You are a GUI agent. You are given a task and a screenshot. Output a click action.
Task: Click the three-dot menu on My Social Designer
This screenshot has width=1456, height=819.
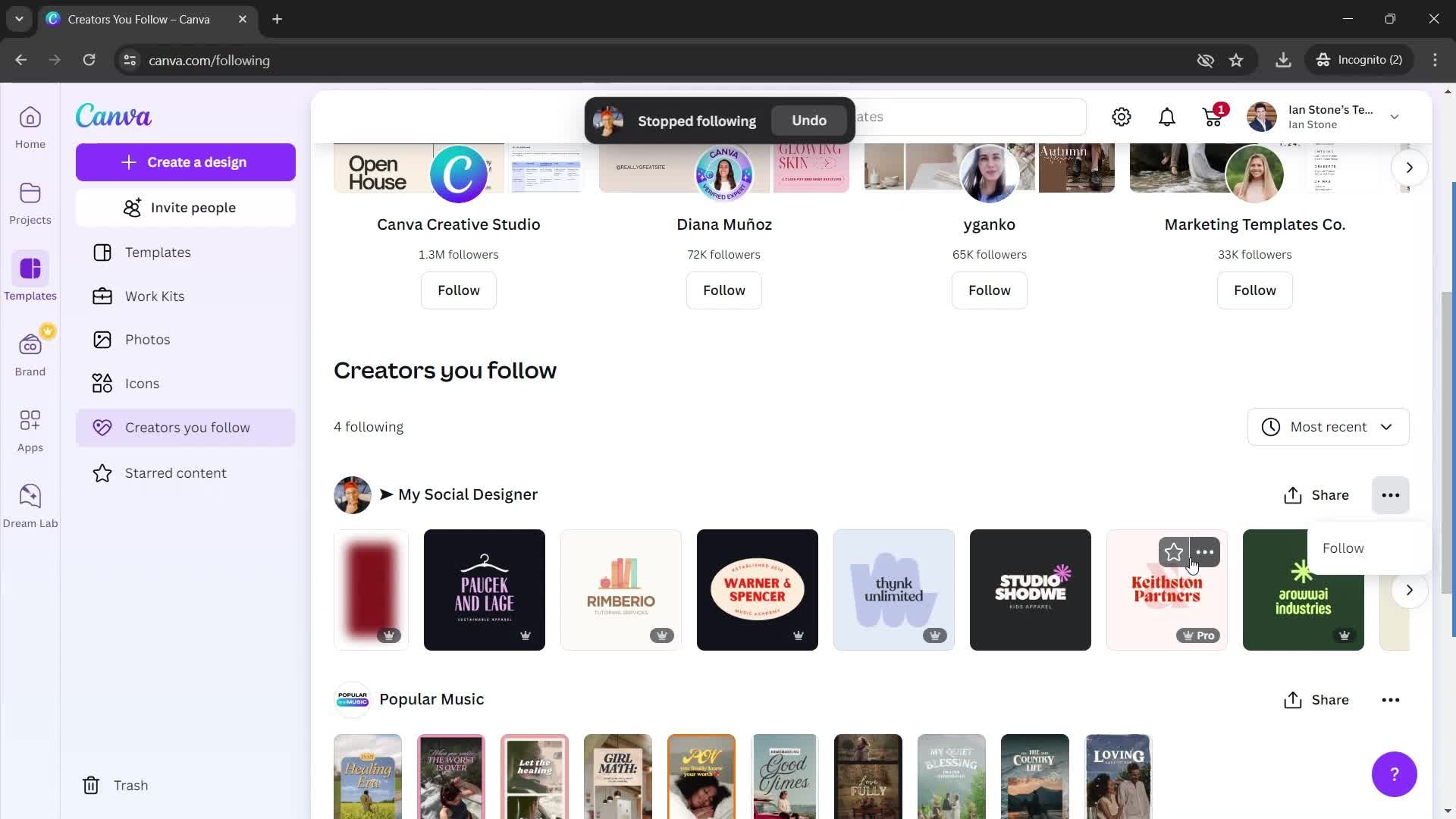(1391, 494)
